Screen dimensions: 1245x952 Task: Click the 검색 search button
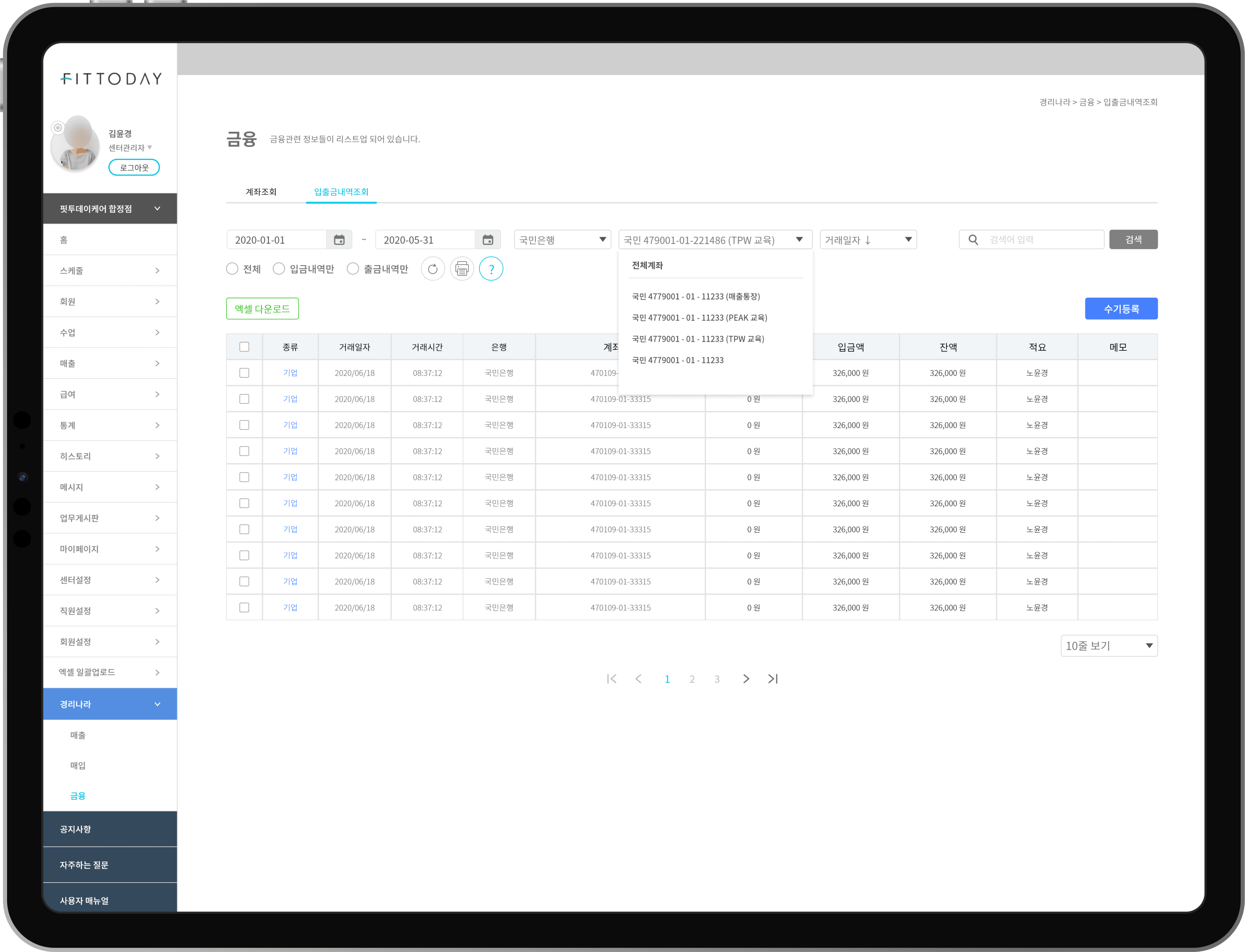coord(1133,240)
